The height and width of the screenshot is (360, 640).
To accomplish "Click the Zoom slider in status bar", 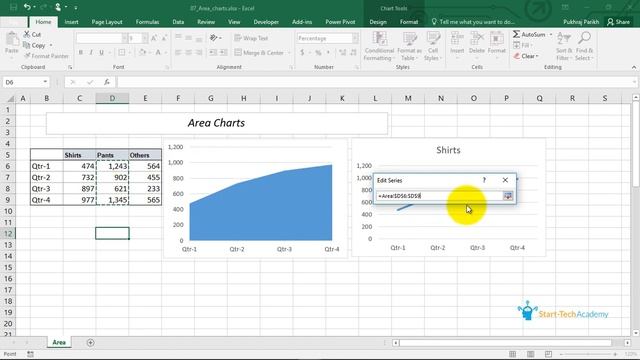I will point(587,354).
